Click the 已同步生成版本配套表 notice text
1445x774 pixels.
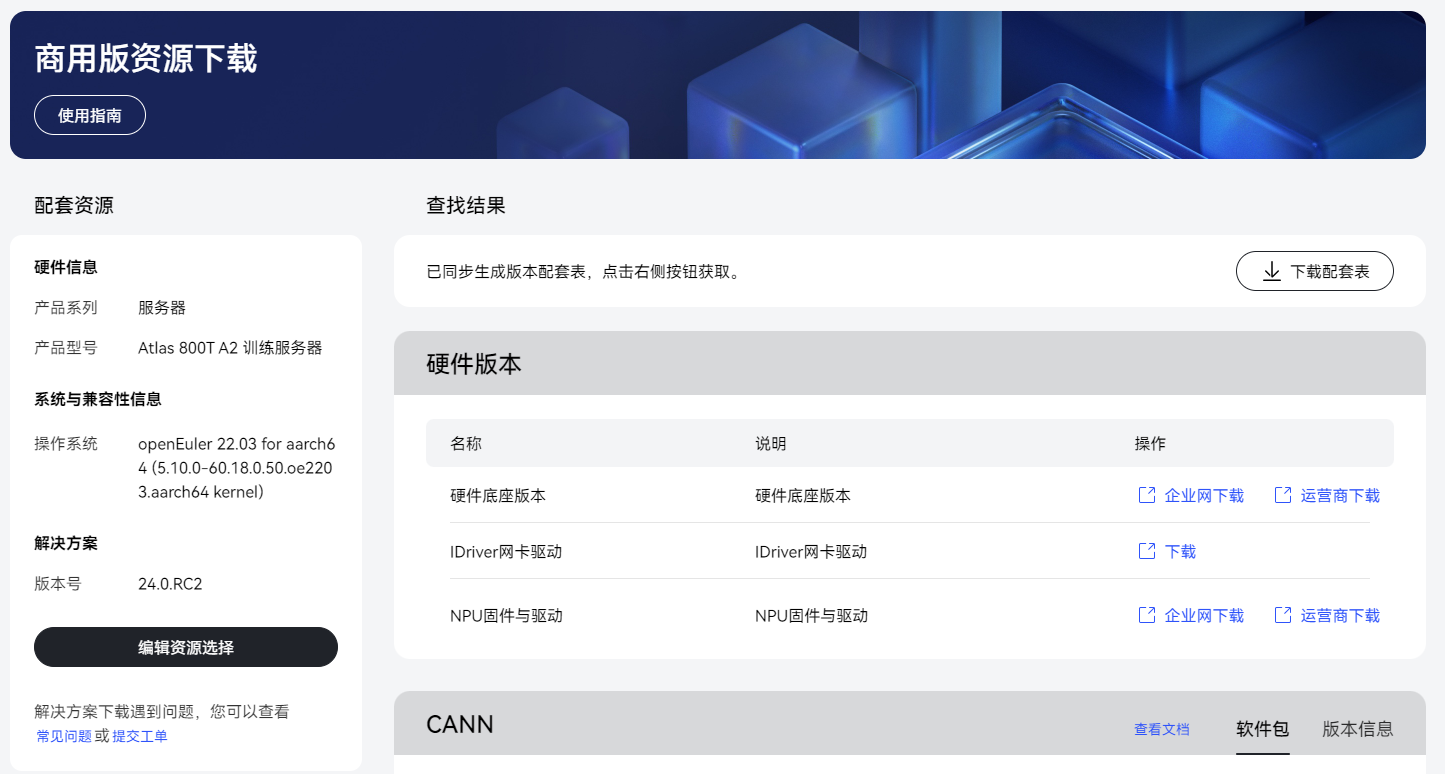pyautogui.click(x=586, y=271)
